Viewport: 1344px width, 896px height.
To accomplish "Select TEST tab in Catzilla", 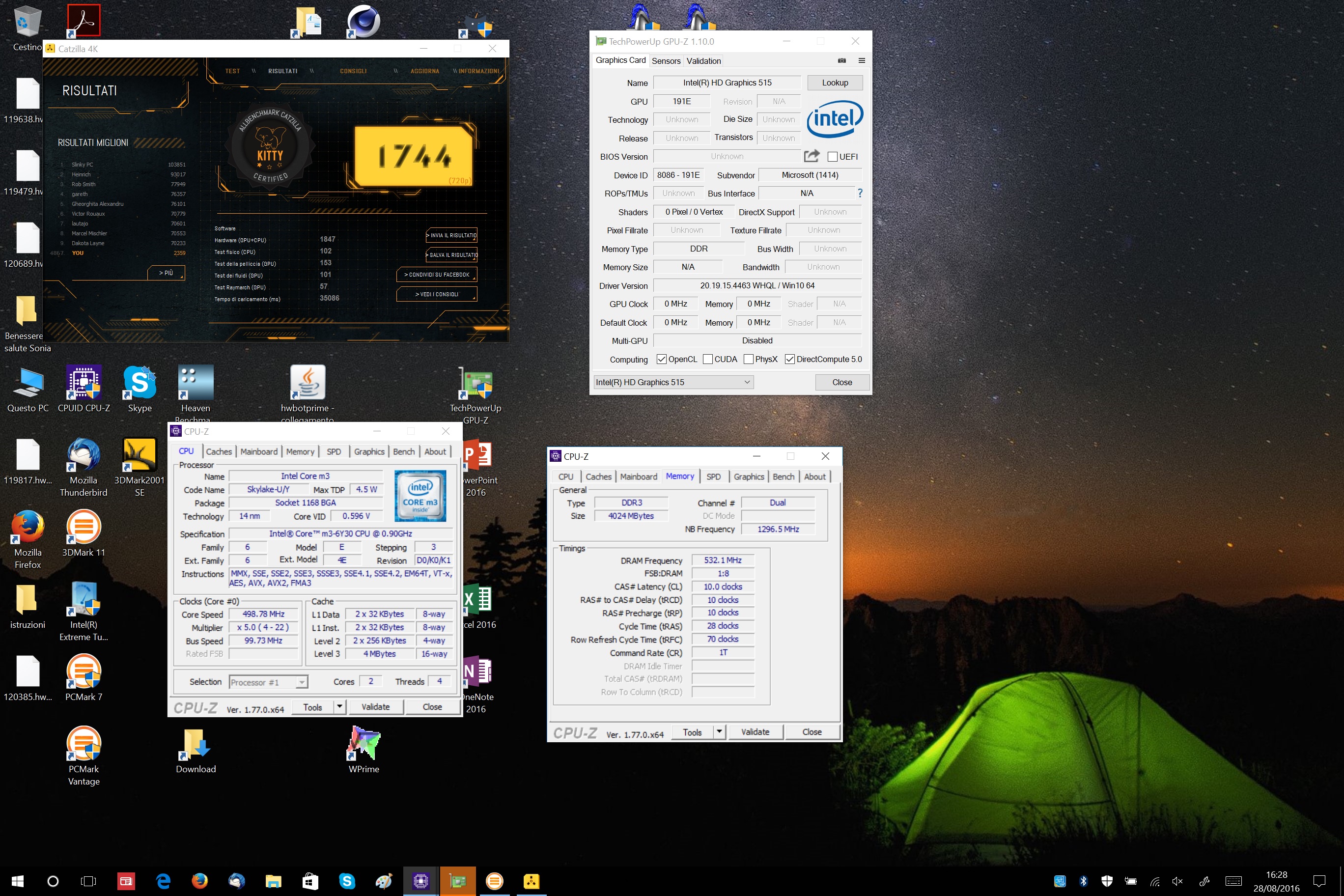I will 232,71.
